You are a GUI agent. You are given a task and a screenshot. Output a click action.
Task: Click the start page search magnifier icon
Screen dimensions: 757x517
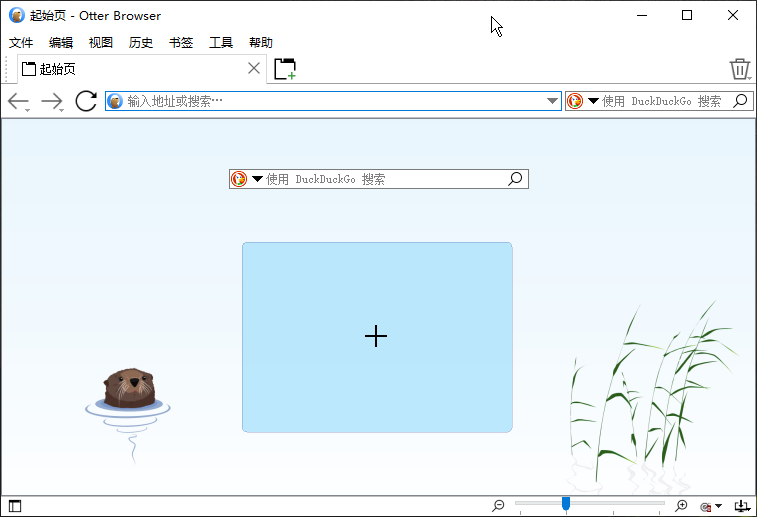pyautogui.click(x=515, y=179)
